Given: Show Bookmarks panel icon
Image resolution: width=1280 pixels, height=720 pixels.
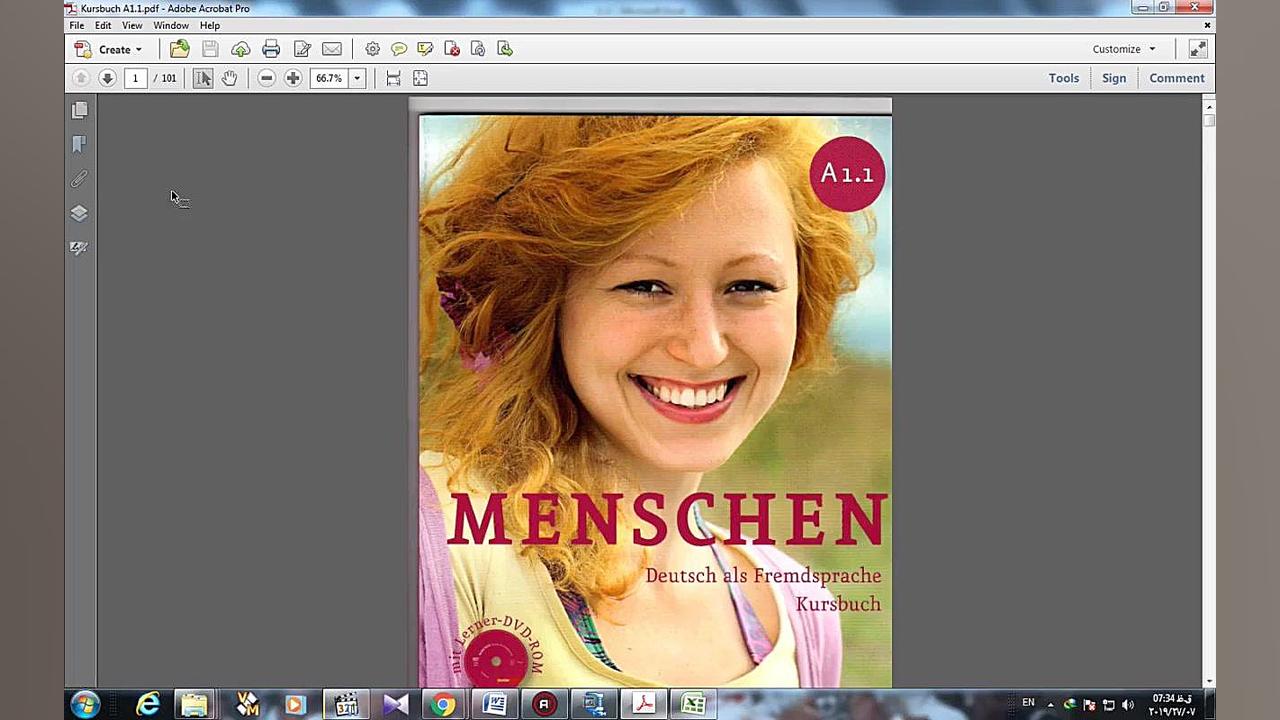Looking at the screenshot, I should coord(80,144).
